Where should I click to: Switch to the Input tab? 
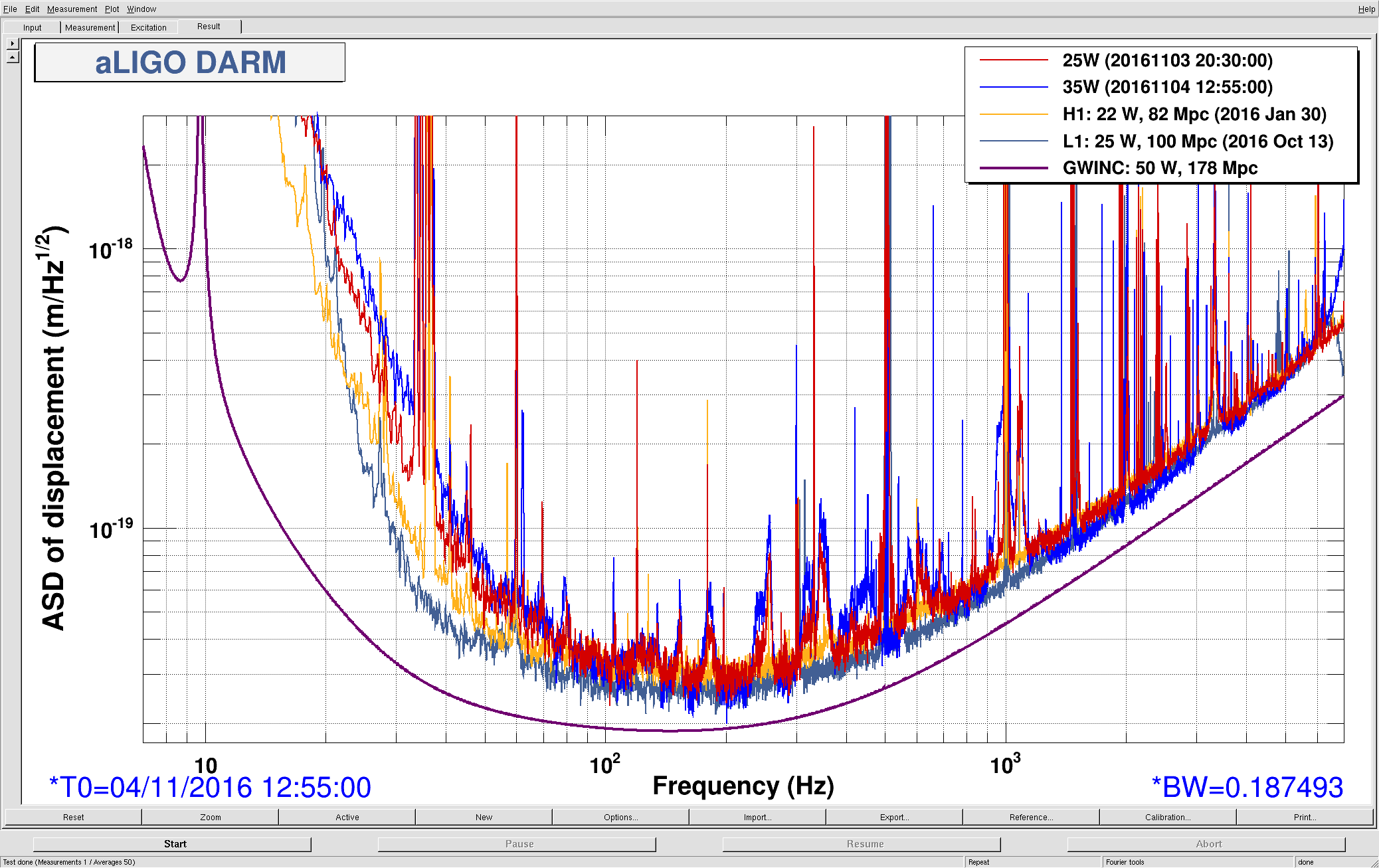pyautogui.click(x=32, y=27)
